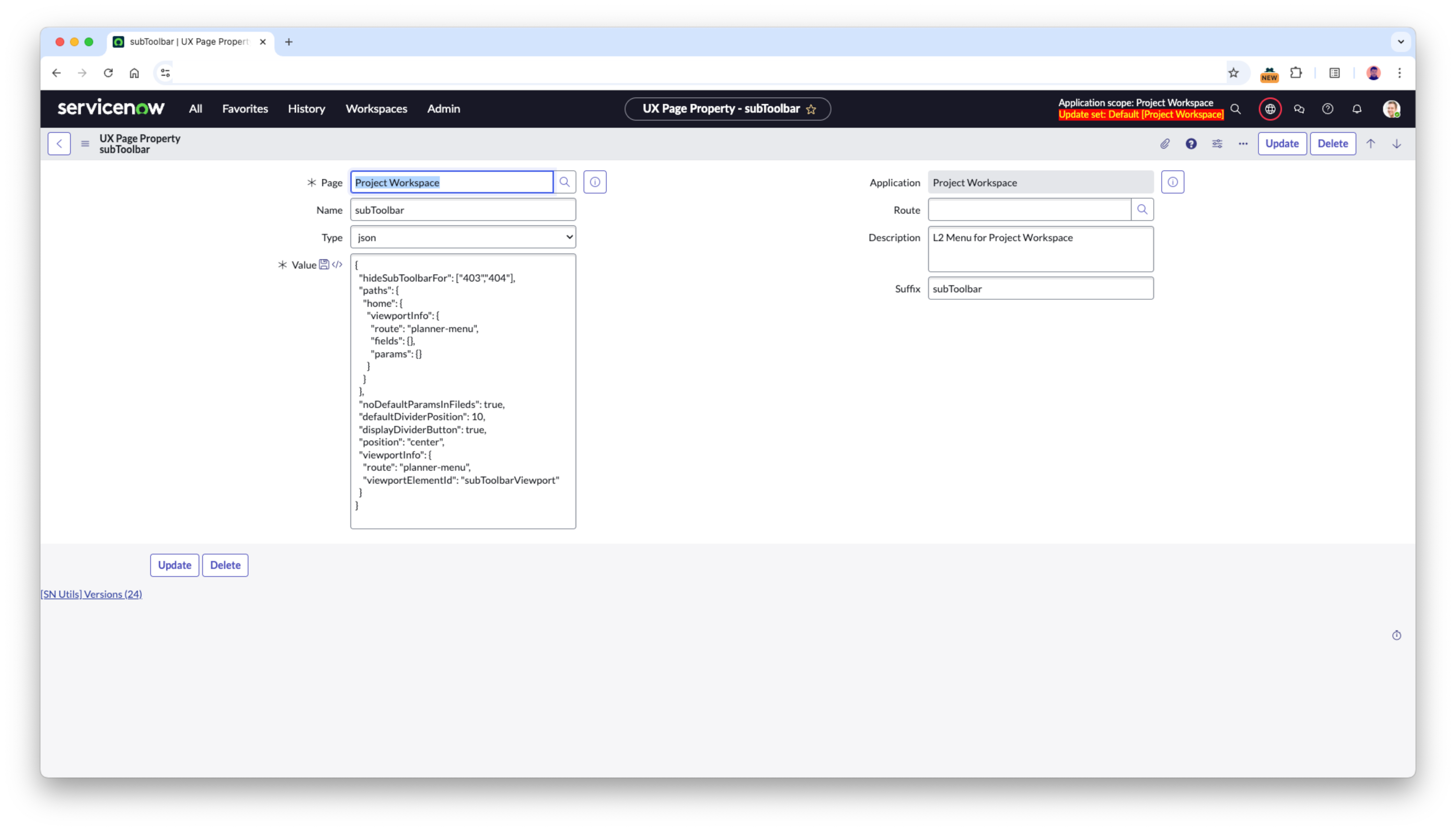Open the Route reference lookup magnifier

tap(1142, 209)
